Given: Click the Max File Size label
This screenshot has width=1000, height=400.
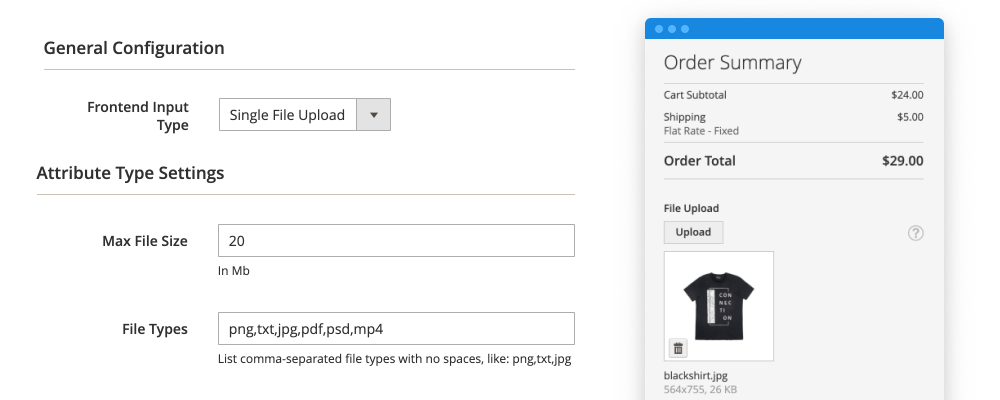Looking at the screenshot, I should click(144, 241).
